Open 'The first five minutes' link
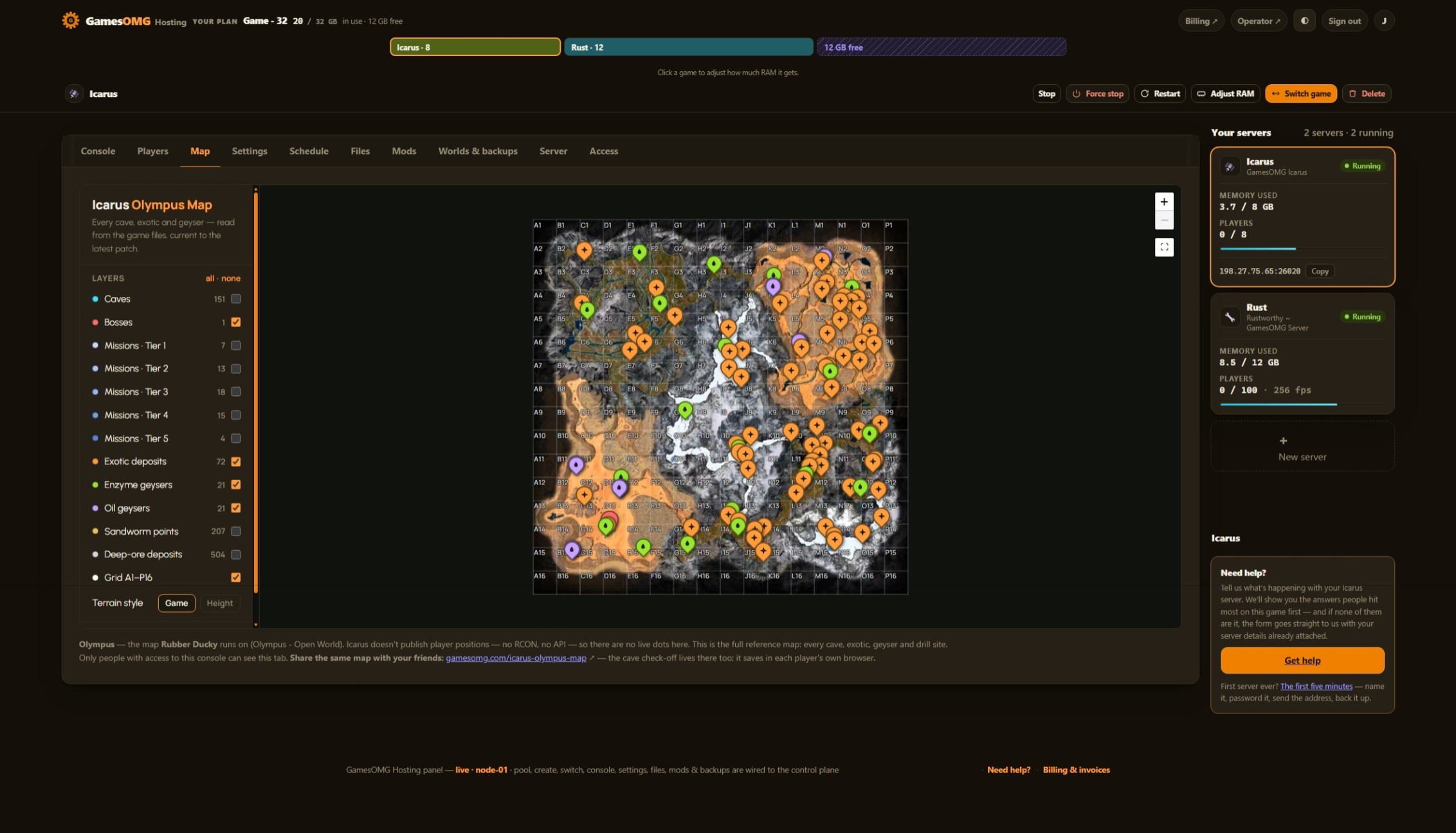 coord(1316,686)
